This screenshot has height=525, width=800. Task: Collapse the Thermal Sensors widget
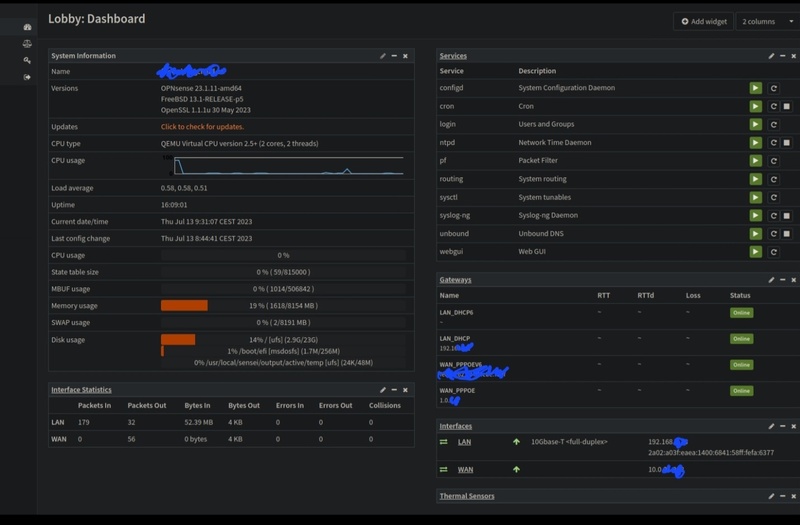(783, 496)
